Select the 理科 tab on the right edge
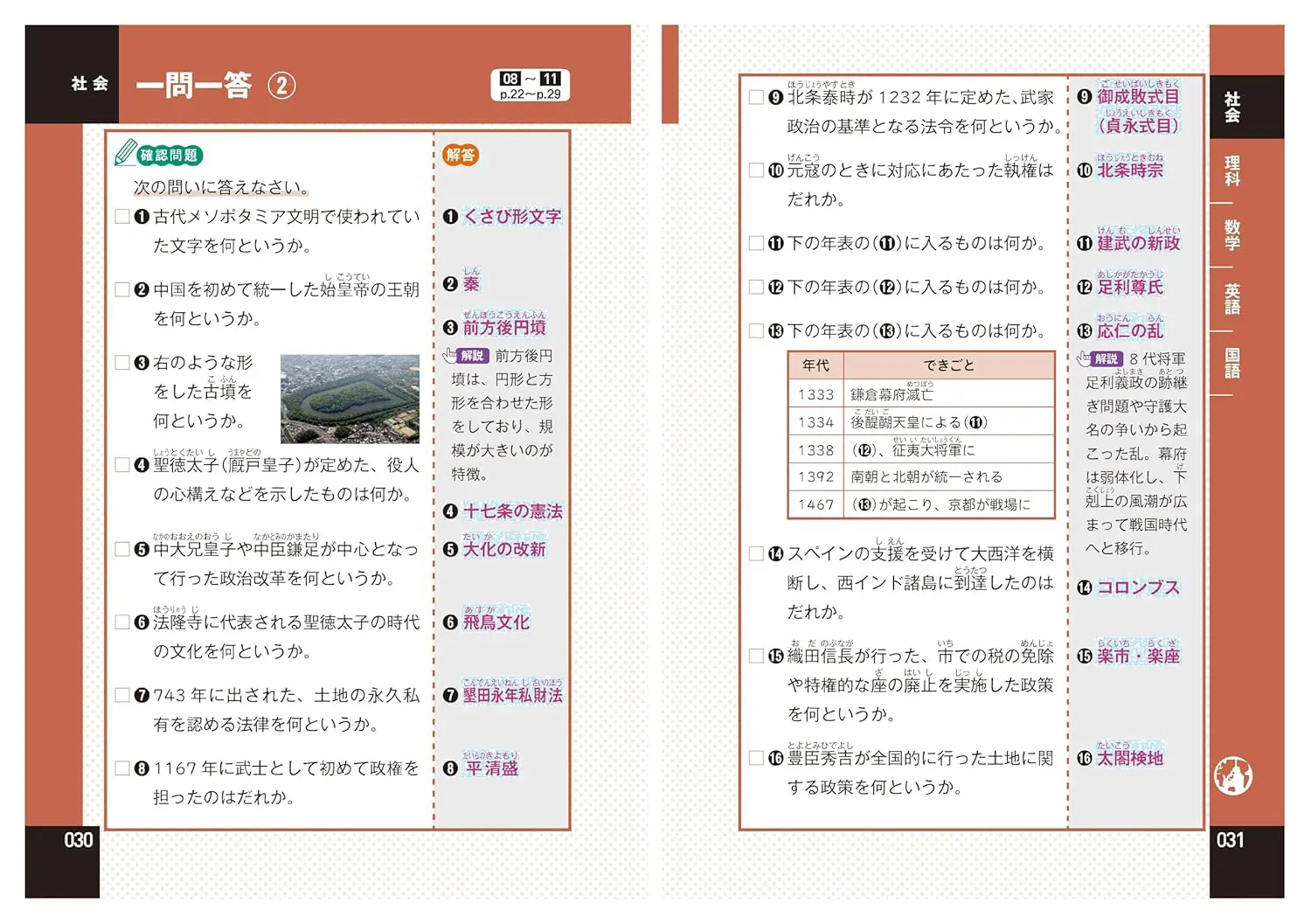Screen dimensions: 1311x924 point(1232,171)
